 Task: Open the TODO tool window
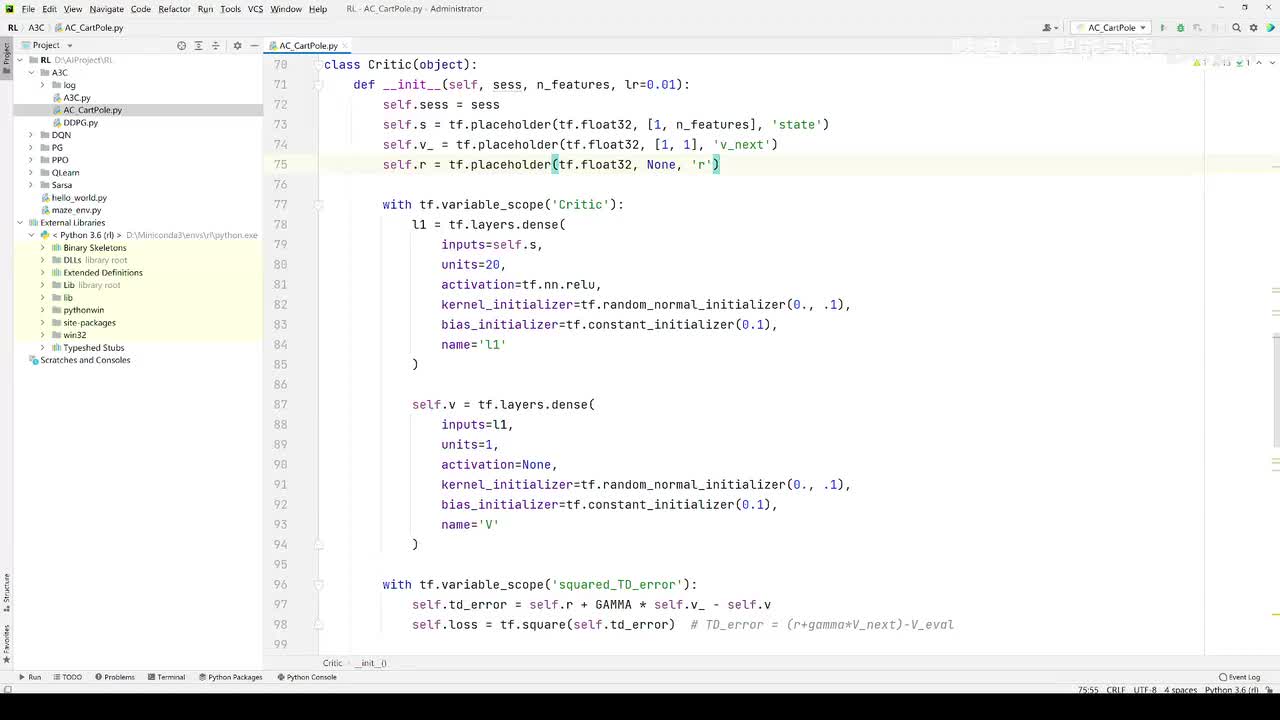(x=66, y=677)
